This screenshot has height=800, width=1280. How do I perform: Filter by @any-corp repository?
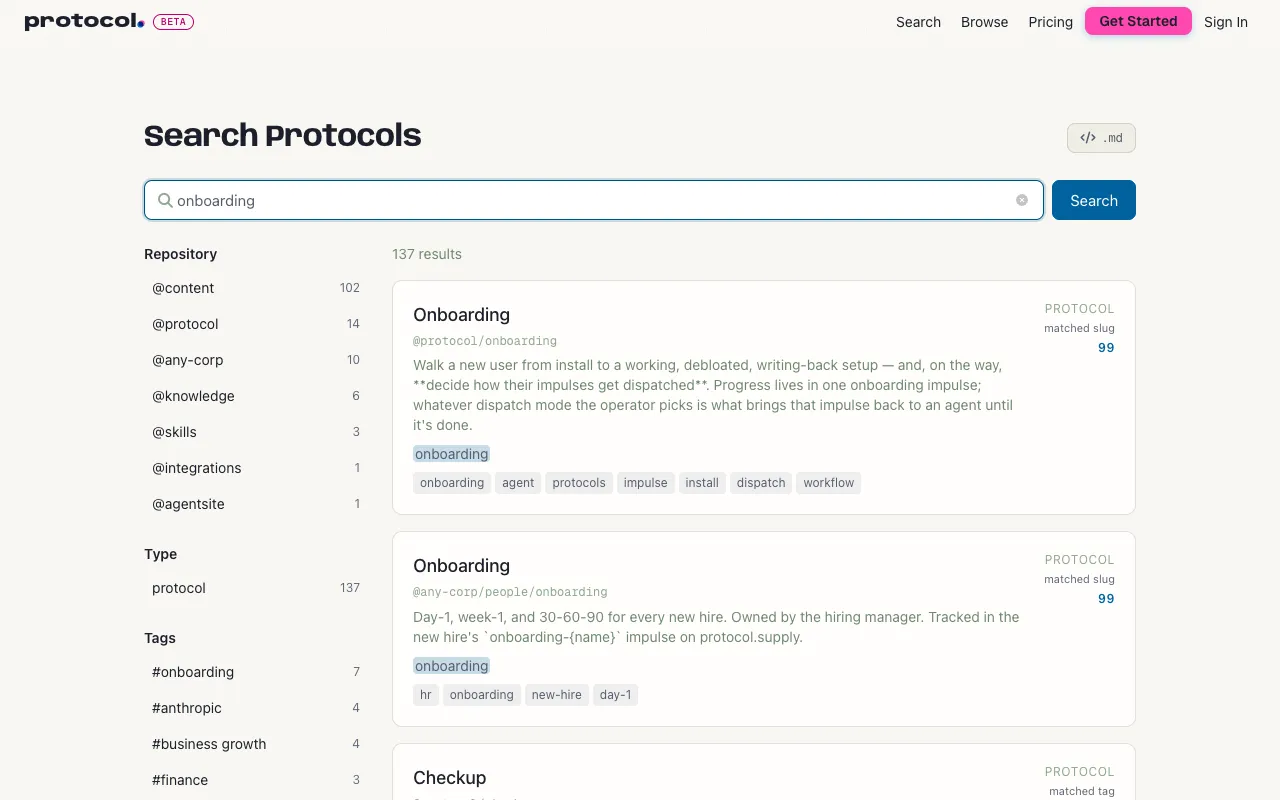click(x=256, y=360)
